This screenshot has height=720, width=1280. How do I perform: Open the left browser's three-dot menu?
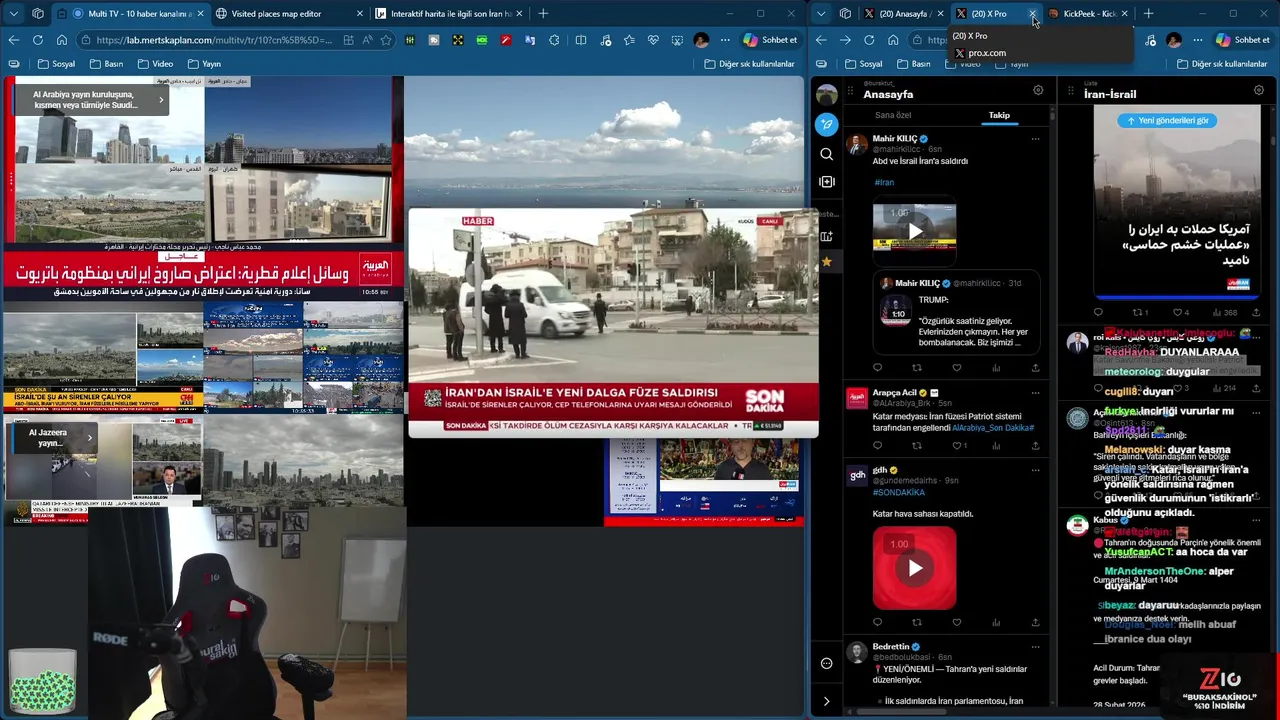click(725, 40)
